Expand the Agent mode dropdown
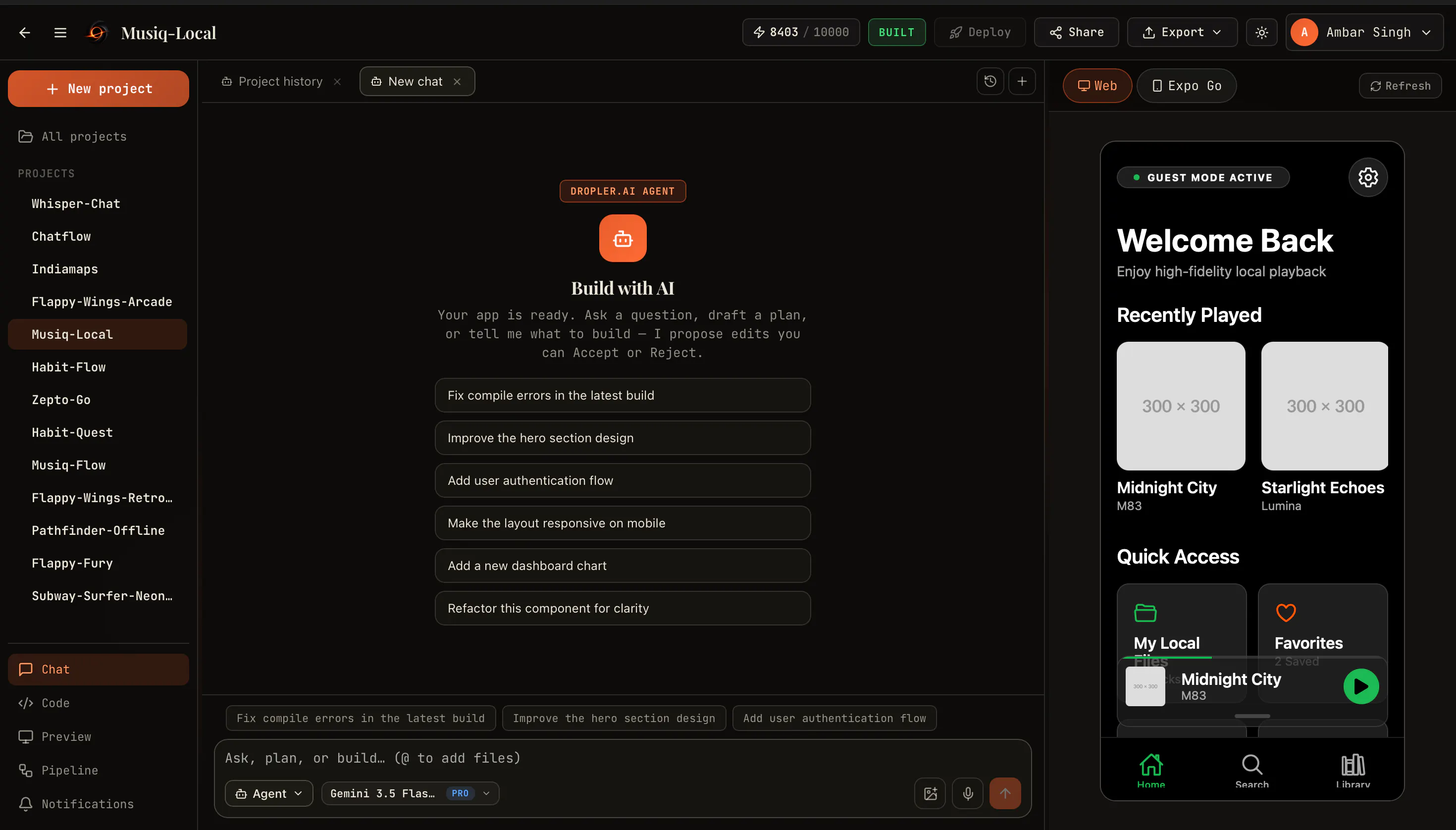1456x830 pixels. [269, 793]
